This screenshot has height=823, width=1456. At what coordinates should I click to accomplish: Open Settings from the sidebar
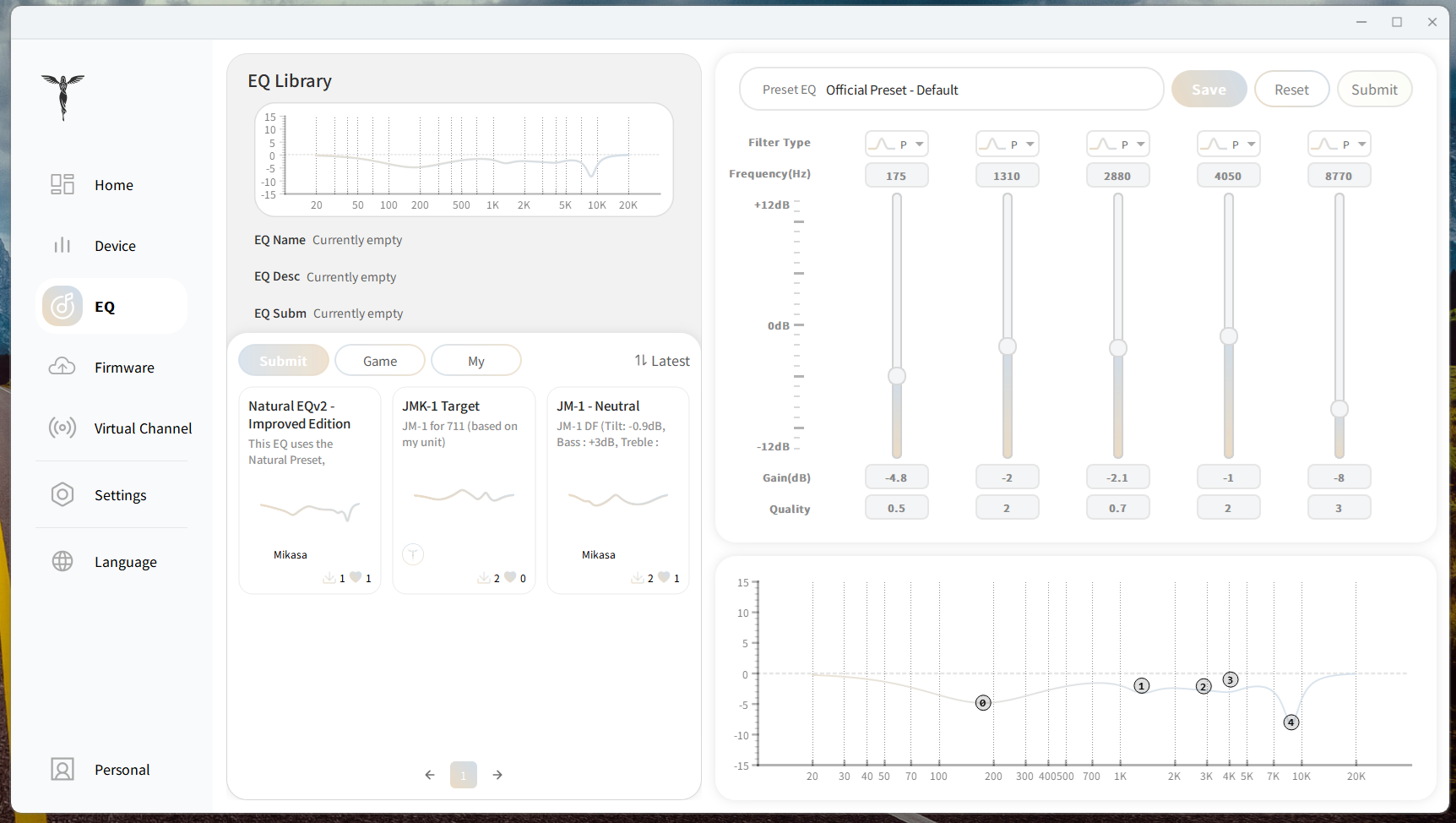pyautogui.click(x=62, y=494)
